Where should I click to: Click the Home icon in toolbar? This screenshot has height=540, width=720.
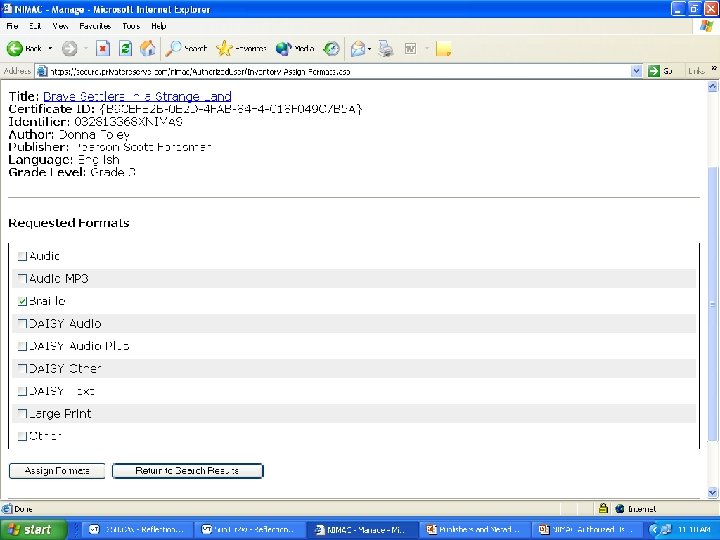tap(147, 48)
